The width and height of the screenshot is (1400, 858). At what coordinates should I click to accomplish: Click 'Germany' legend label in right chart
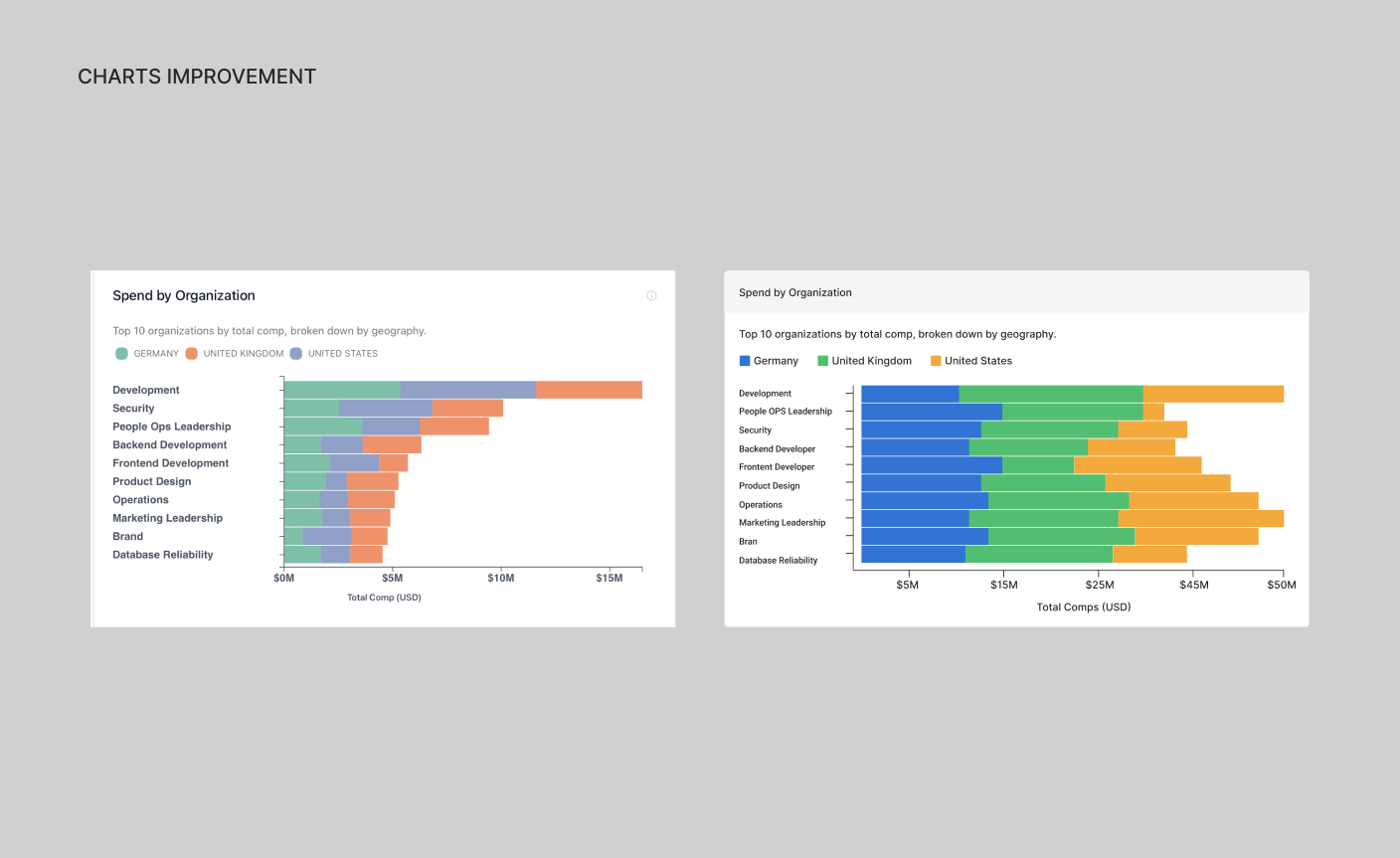tap(776, 361)
